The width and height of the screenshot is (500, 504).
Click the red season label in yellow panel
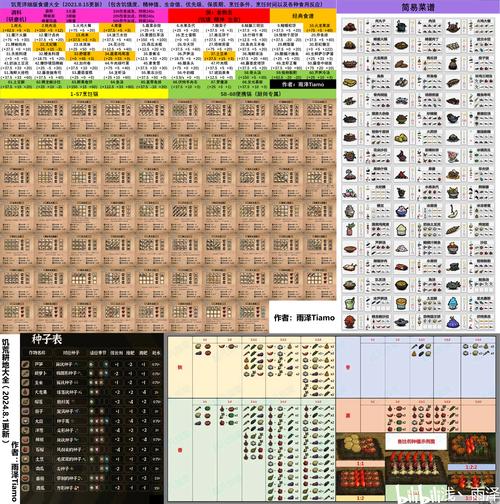click(x=180, y=367)
